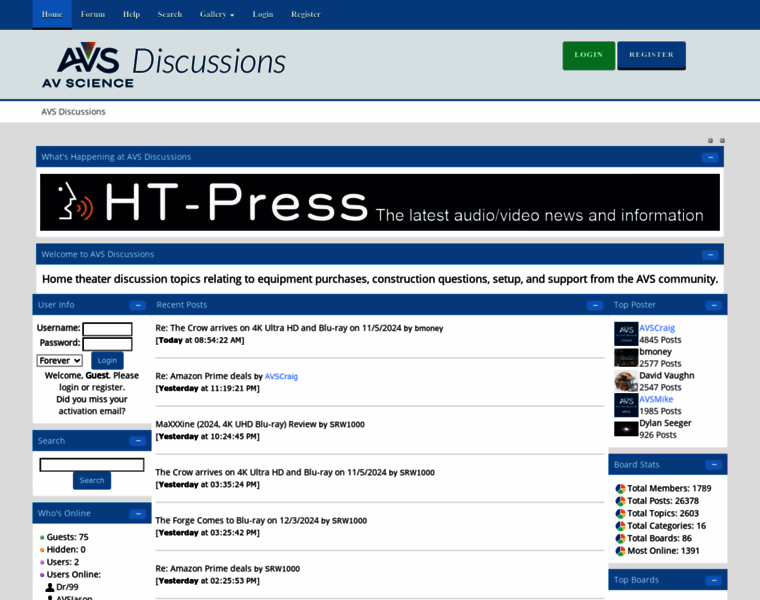Click the Username input field
Image resolution: width=760 pixels, height=600 pixels.
coord(107,329)
